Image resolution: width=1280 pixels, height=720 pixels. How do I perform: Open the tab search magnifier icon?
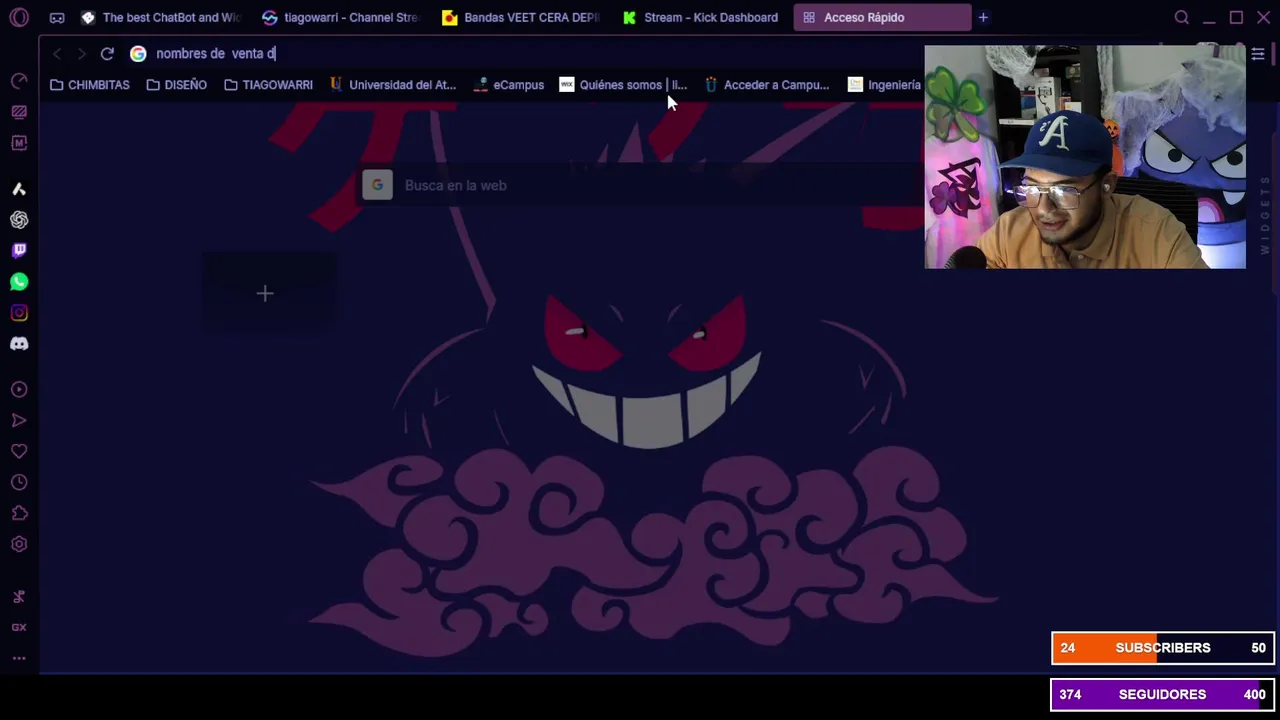tap(1182, 17)
